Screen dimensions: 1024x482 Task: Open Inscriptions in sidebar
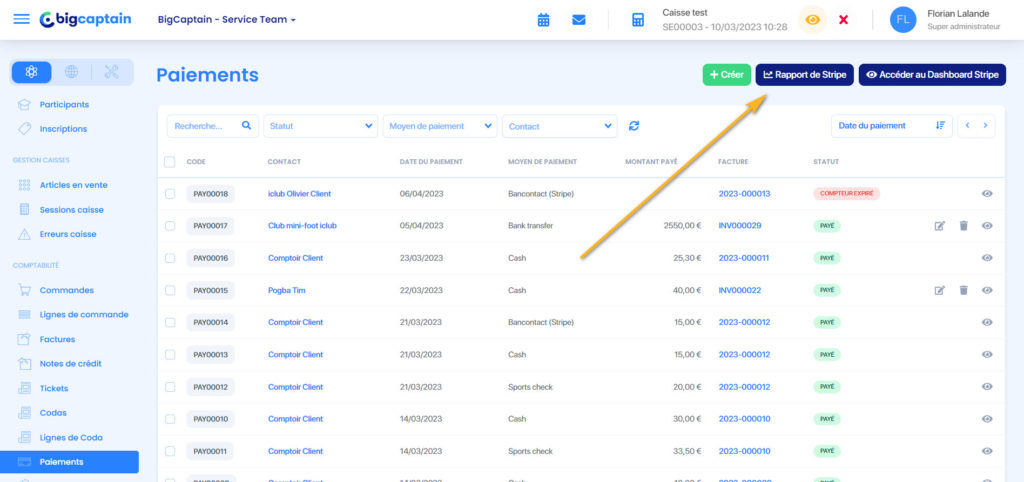[x=63, y=129]
